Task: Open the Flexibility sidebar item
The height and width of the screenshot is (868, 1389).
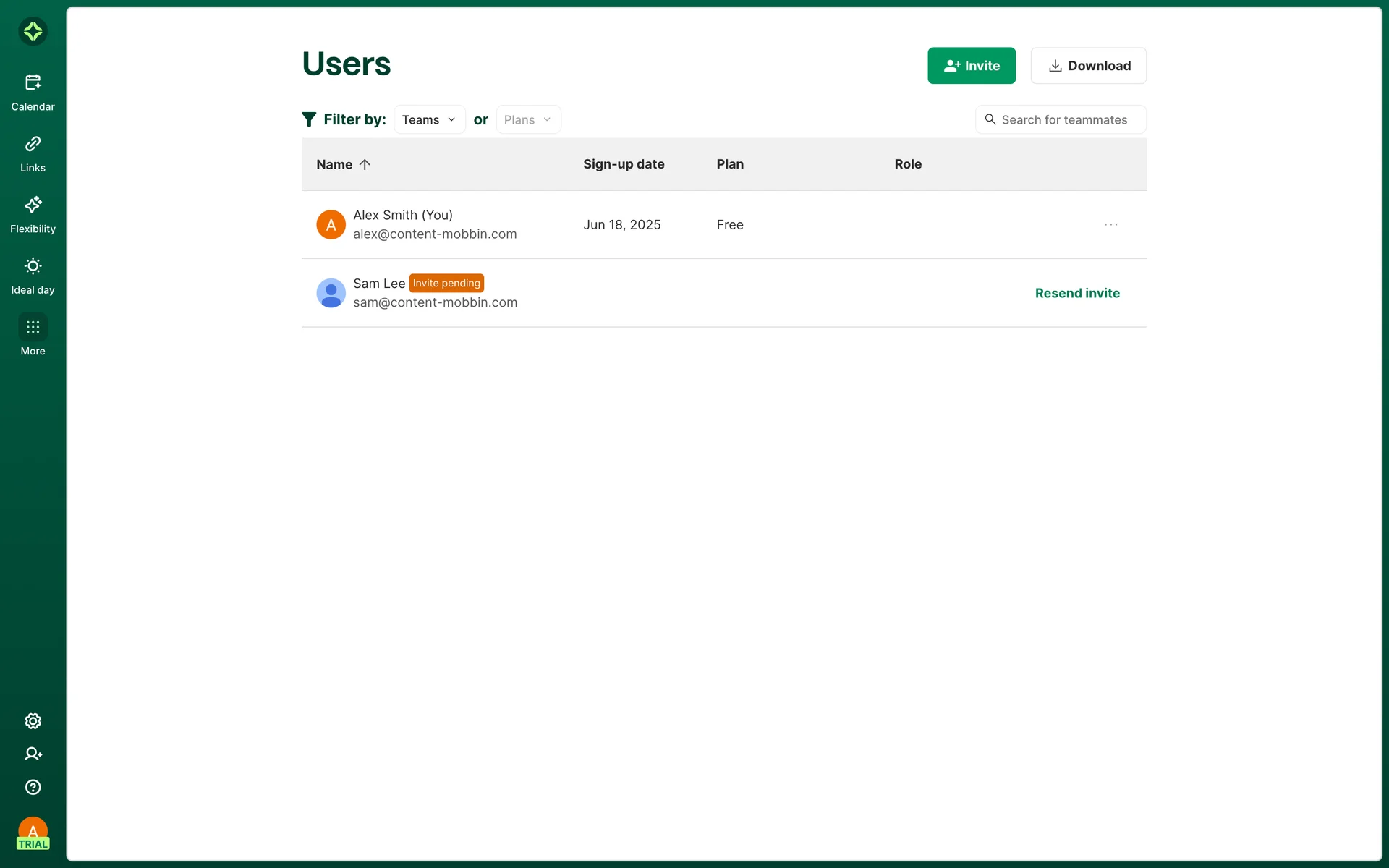Action: 33,215
